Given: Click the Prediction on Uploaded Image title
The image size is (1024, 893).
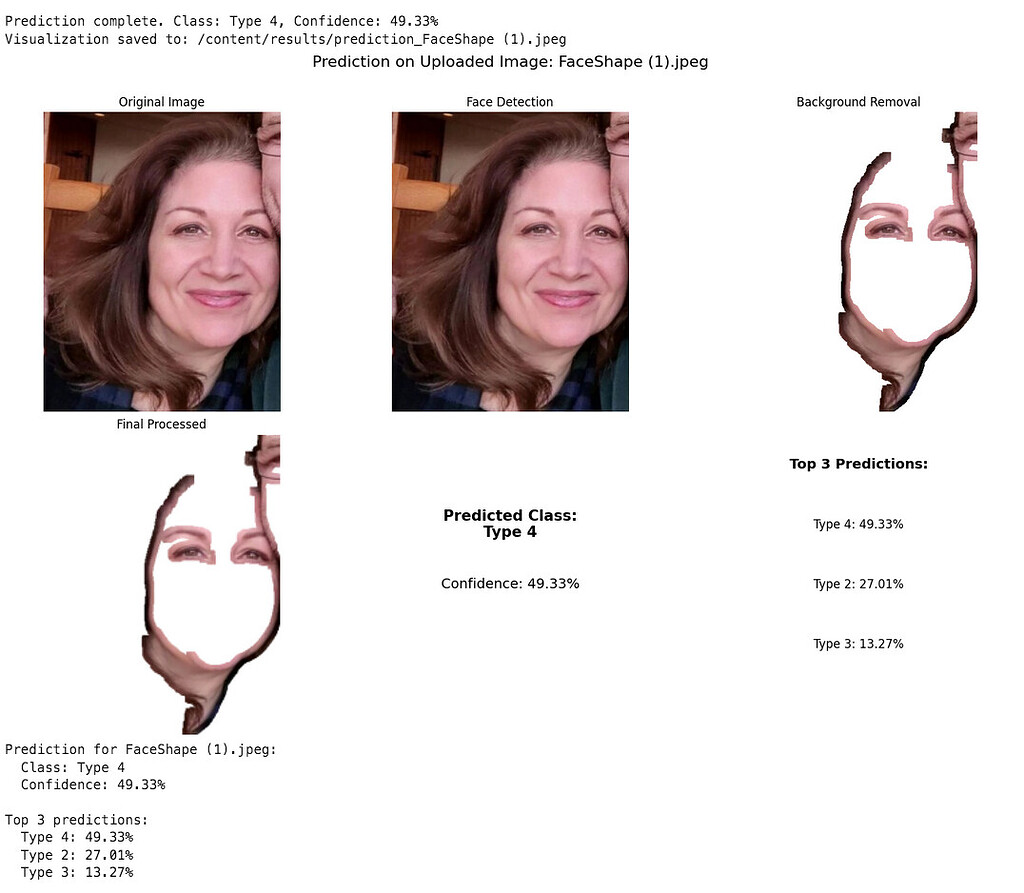Looking at the screenshot, I should coord(511,61).
